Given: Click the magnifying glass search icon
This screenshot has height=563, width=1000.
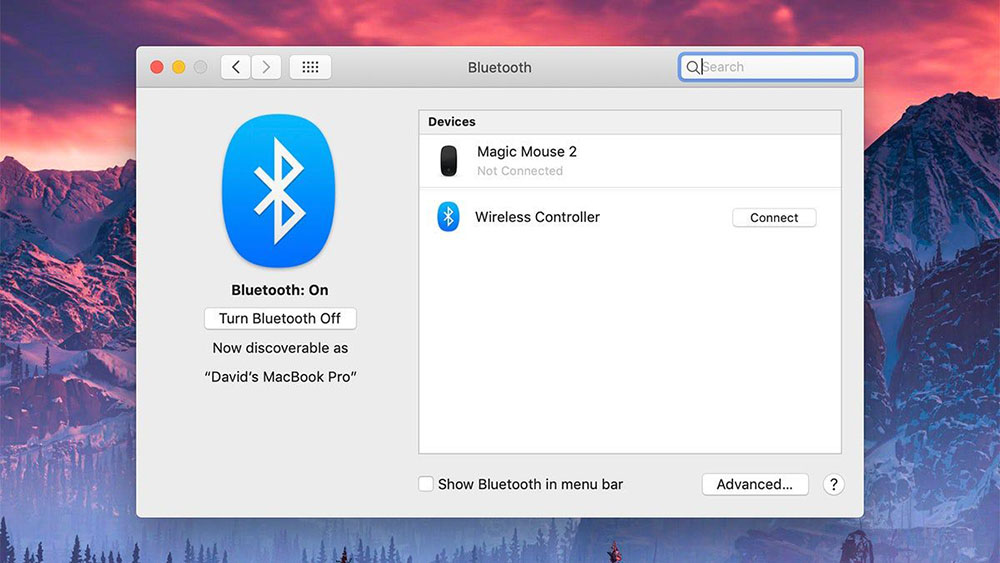Looking at the screenshot, I should click(692, 67).
